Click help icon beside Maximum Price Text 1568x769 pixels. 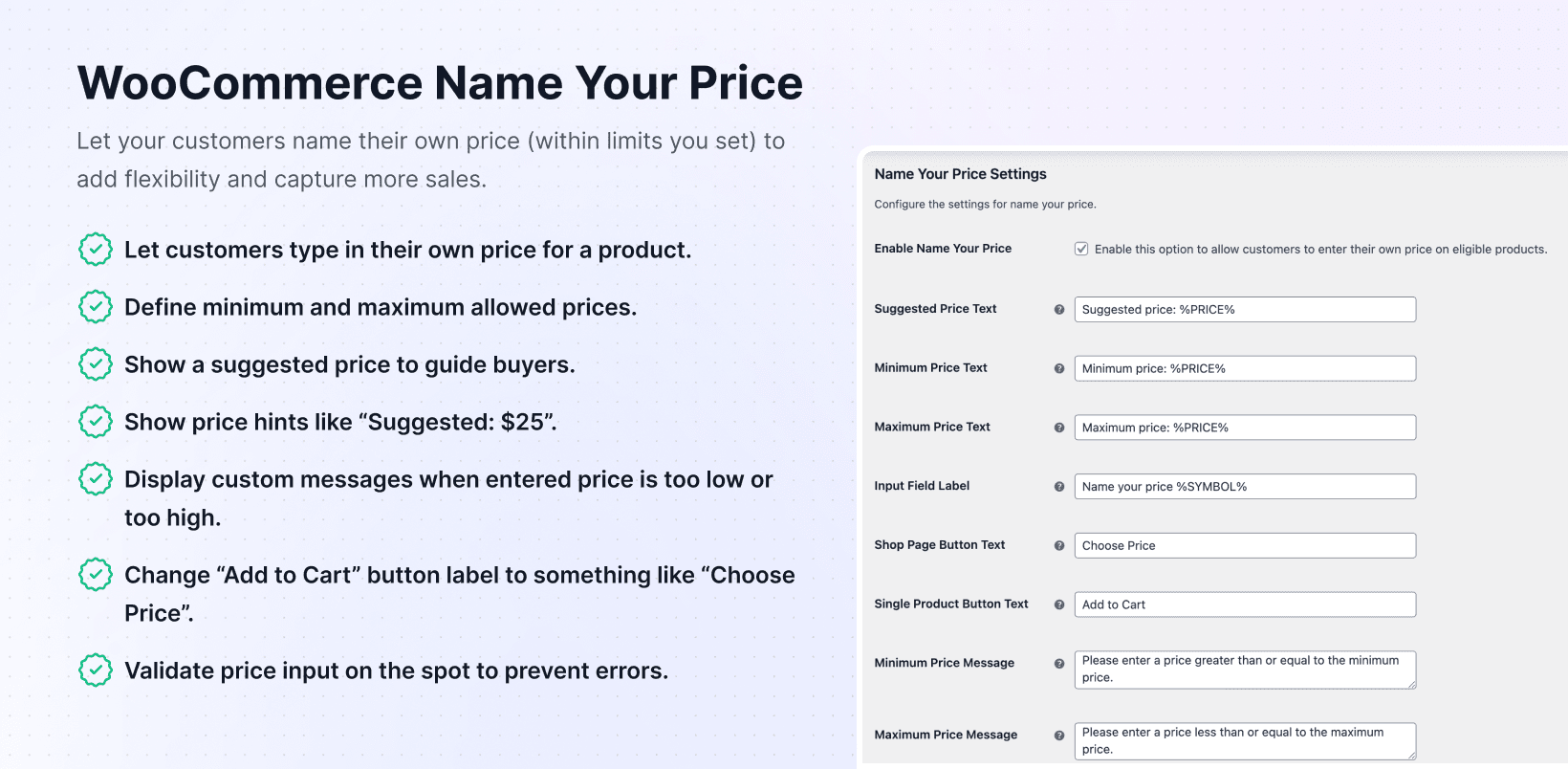click(x=1059, y=428)
